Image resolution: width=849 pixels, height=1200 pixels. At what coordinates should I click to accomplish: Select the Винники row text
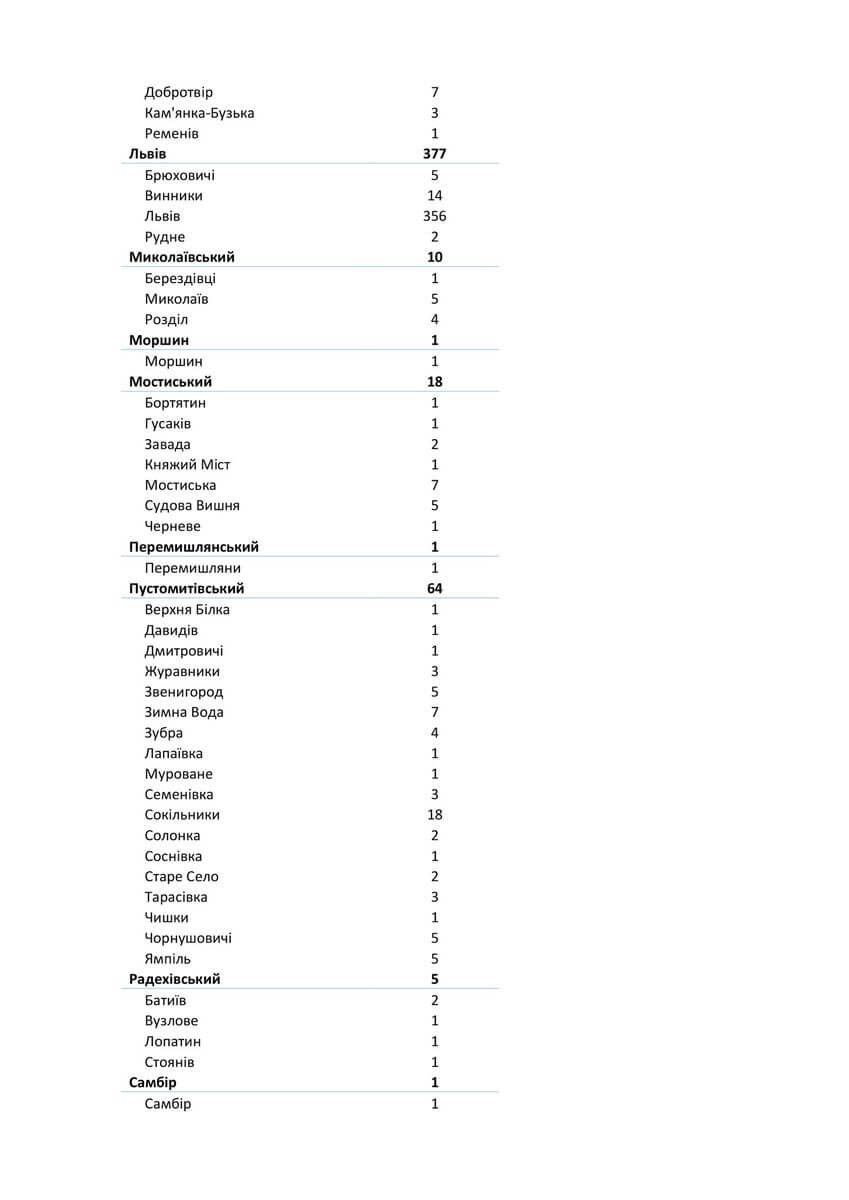pyautogui.click(x=174, y=196)
